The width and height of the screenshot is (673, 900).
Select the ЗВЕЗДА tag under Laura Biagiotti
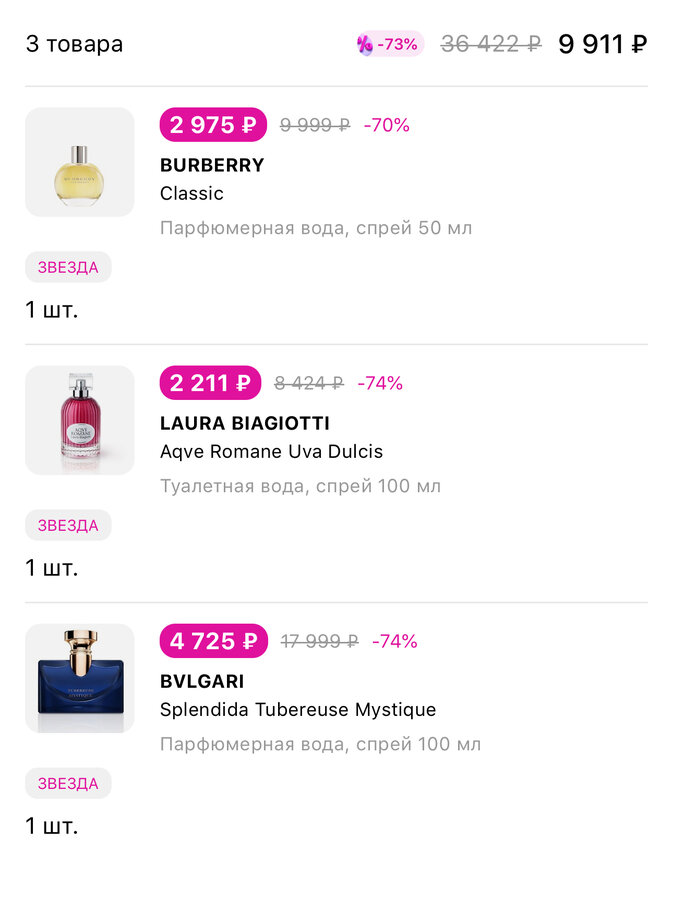coord(68,525)
